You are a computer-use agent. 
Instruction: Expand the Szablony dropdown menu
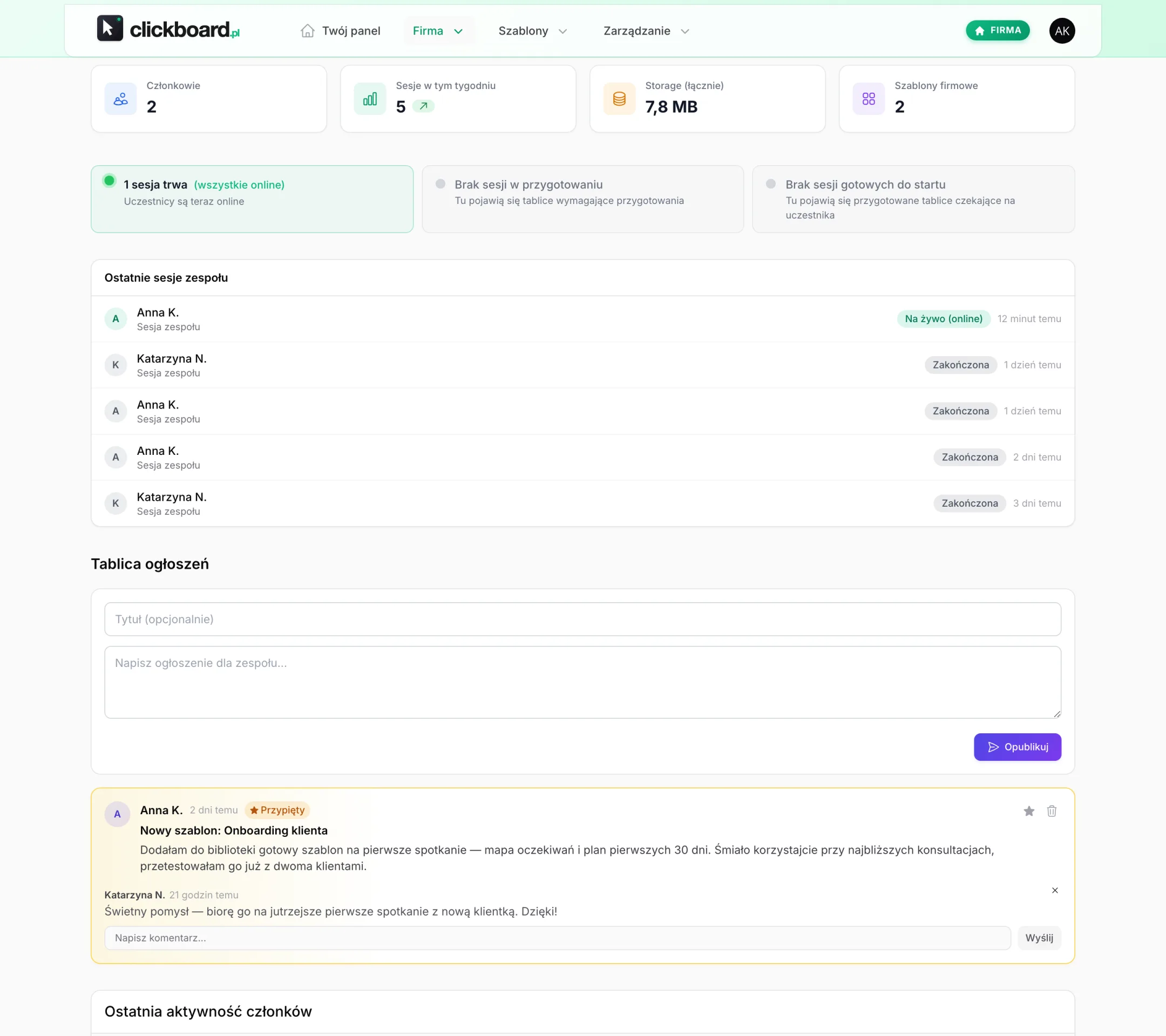point(532,31)
